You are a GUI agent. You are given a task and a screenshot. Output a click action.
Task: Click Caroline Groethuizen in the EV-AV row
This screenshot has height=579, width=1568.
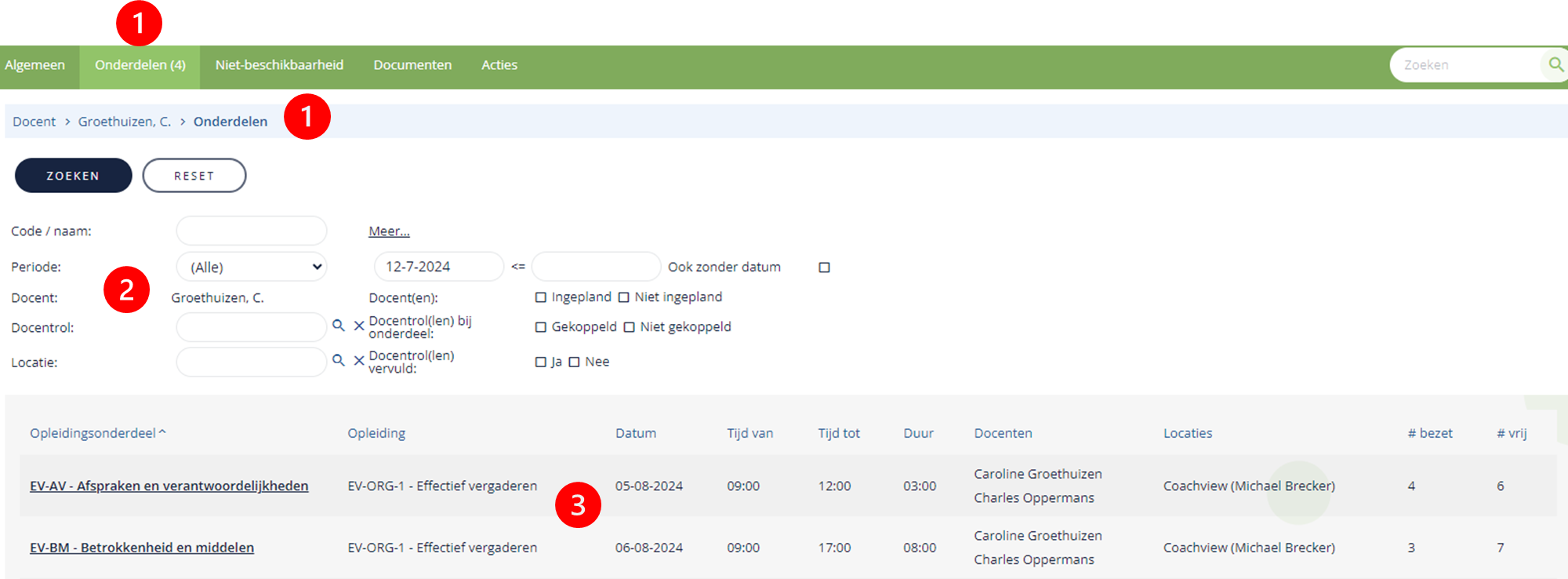tap(1038, 474)
